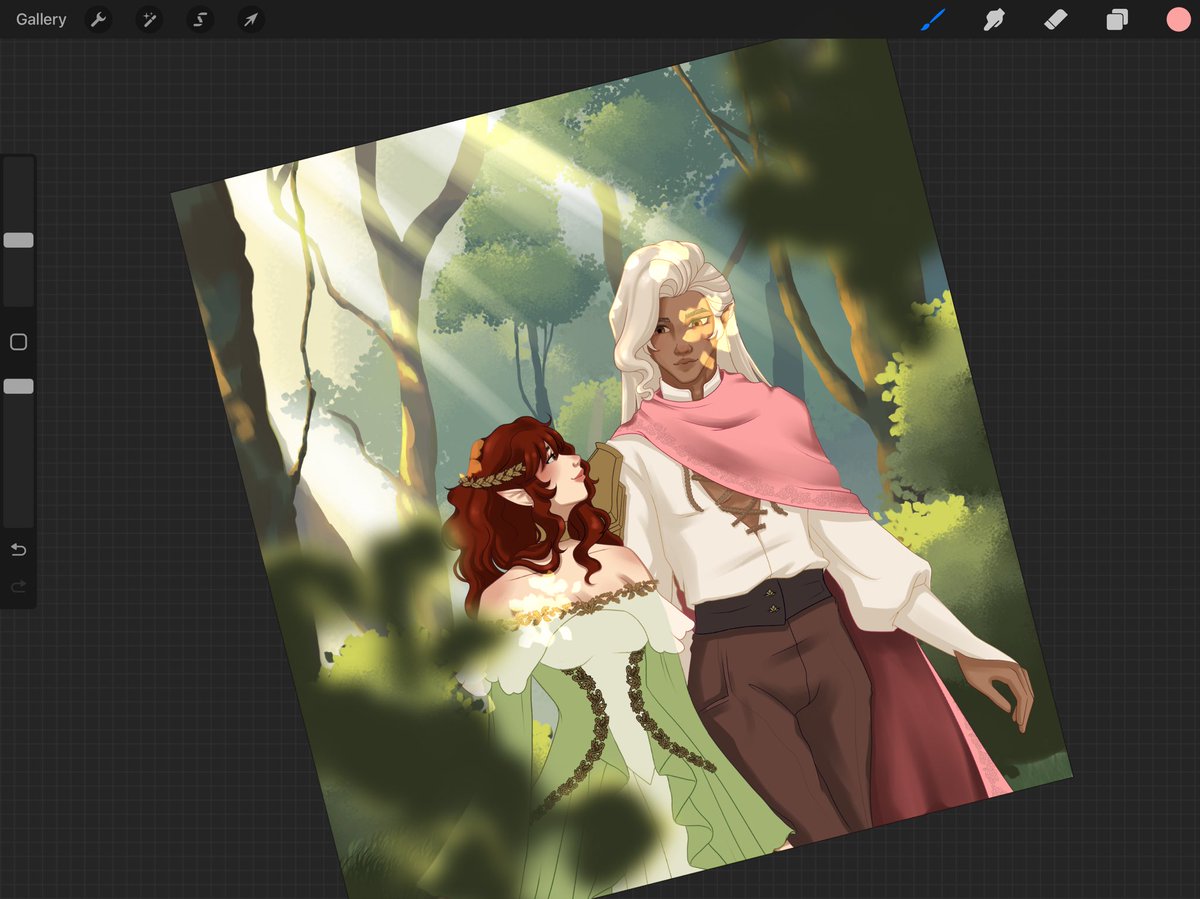
Task: Activate the Selection tool
Action: 199,19
